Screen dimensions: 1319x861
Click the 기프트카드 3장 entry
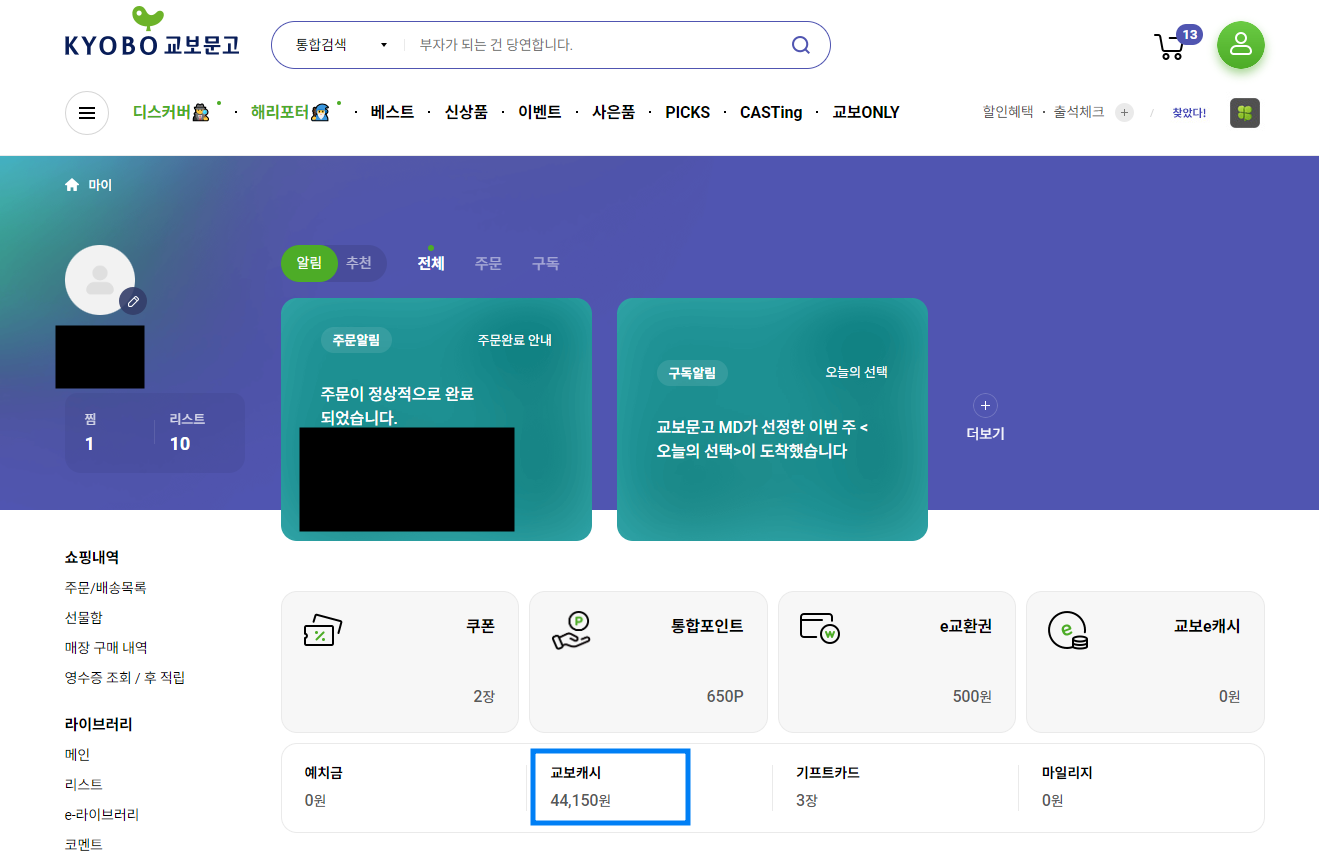pyautogui.click(x=828, y=787)
